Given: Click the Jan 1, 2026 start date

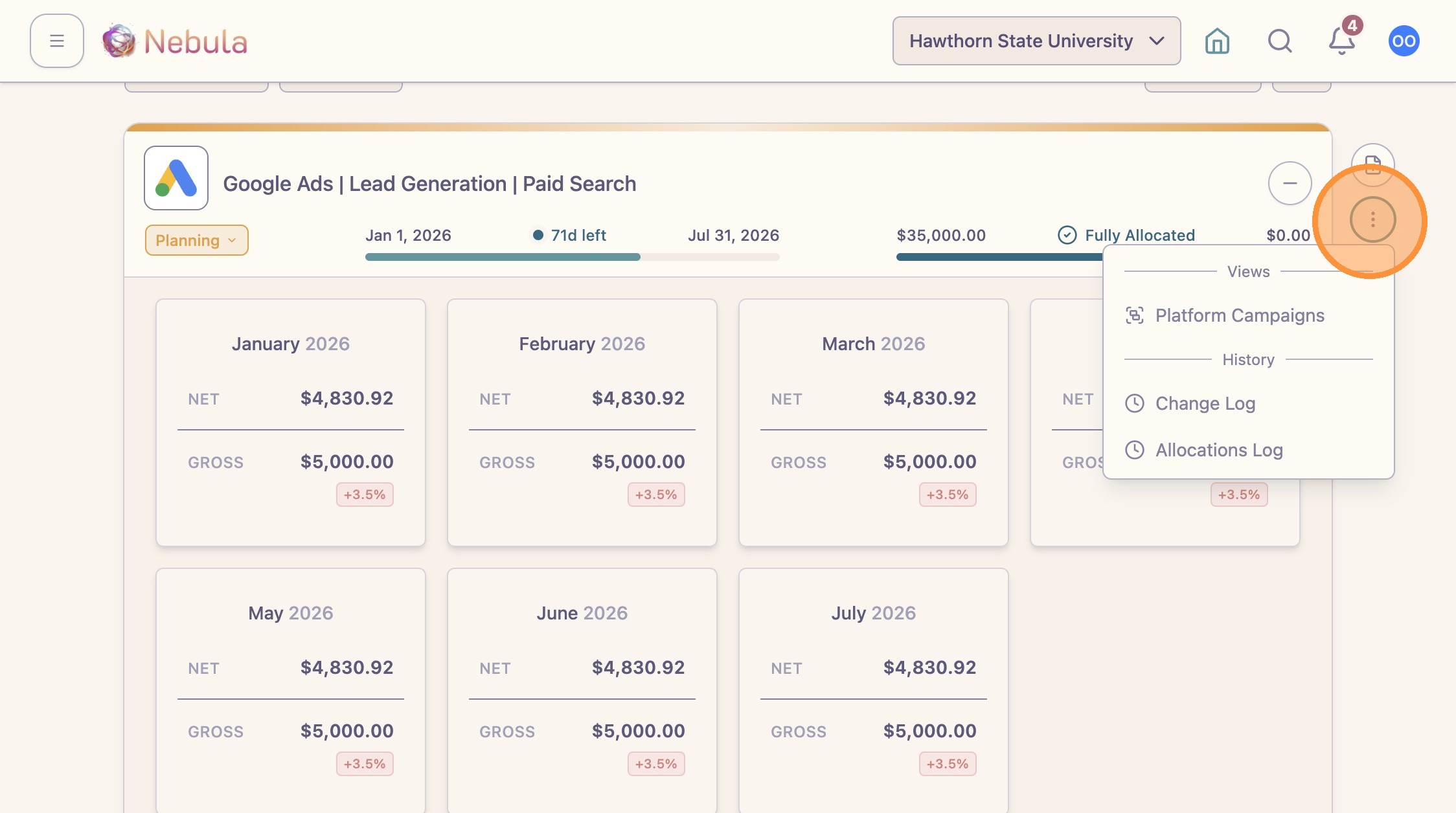Looking at the screenshot, I should click(x=408, y=235).
